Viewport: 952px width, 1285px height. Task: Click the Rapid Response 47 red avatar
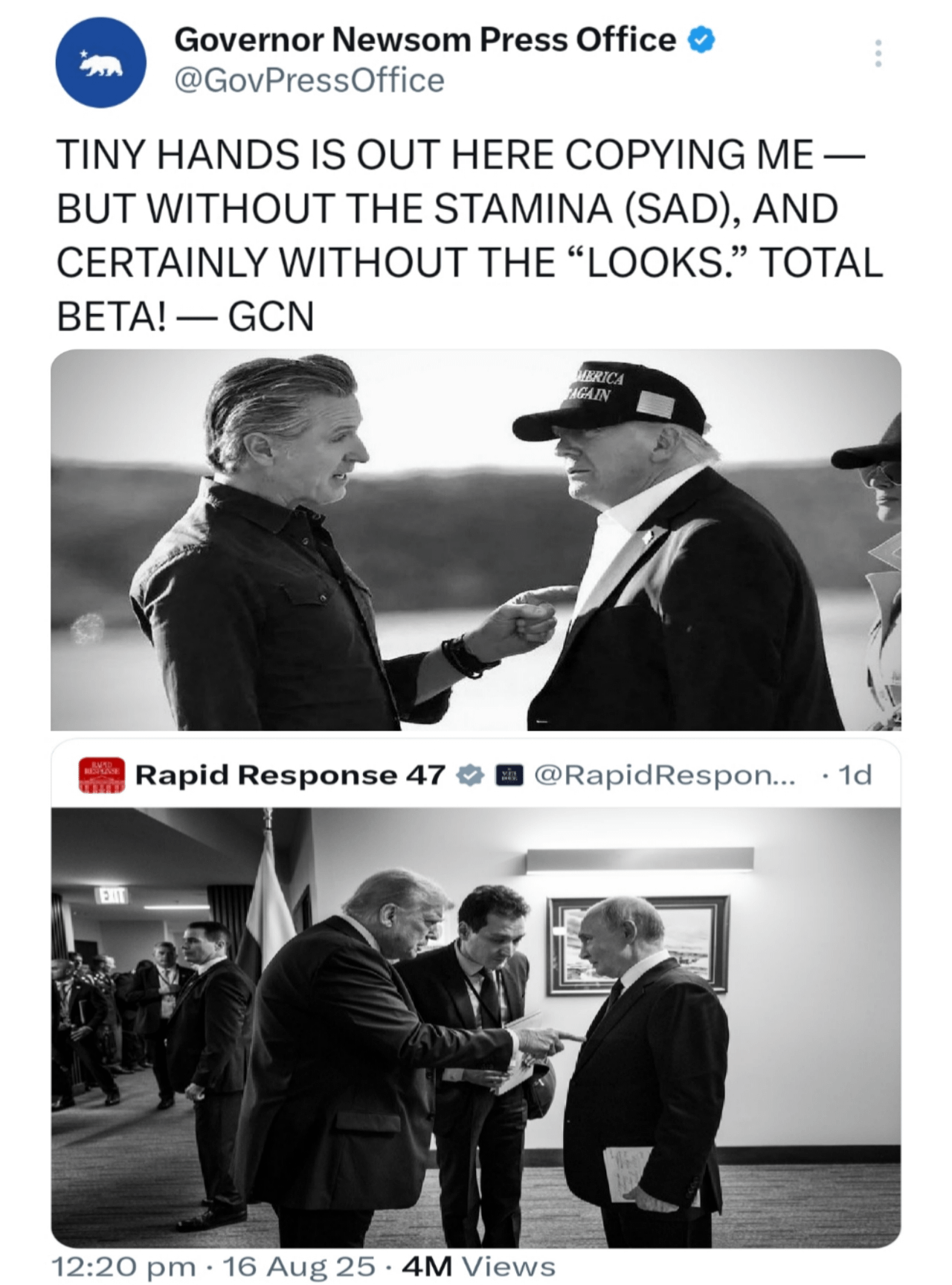pyautogui.click(x=102, y=775)
